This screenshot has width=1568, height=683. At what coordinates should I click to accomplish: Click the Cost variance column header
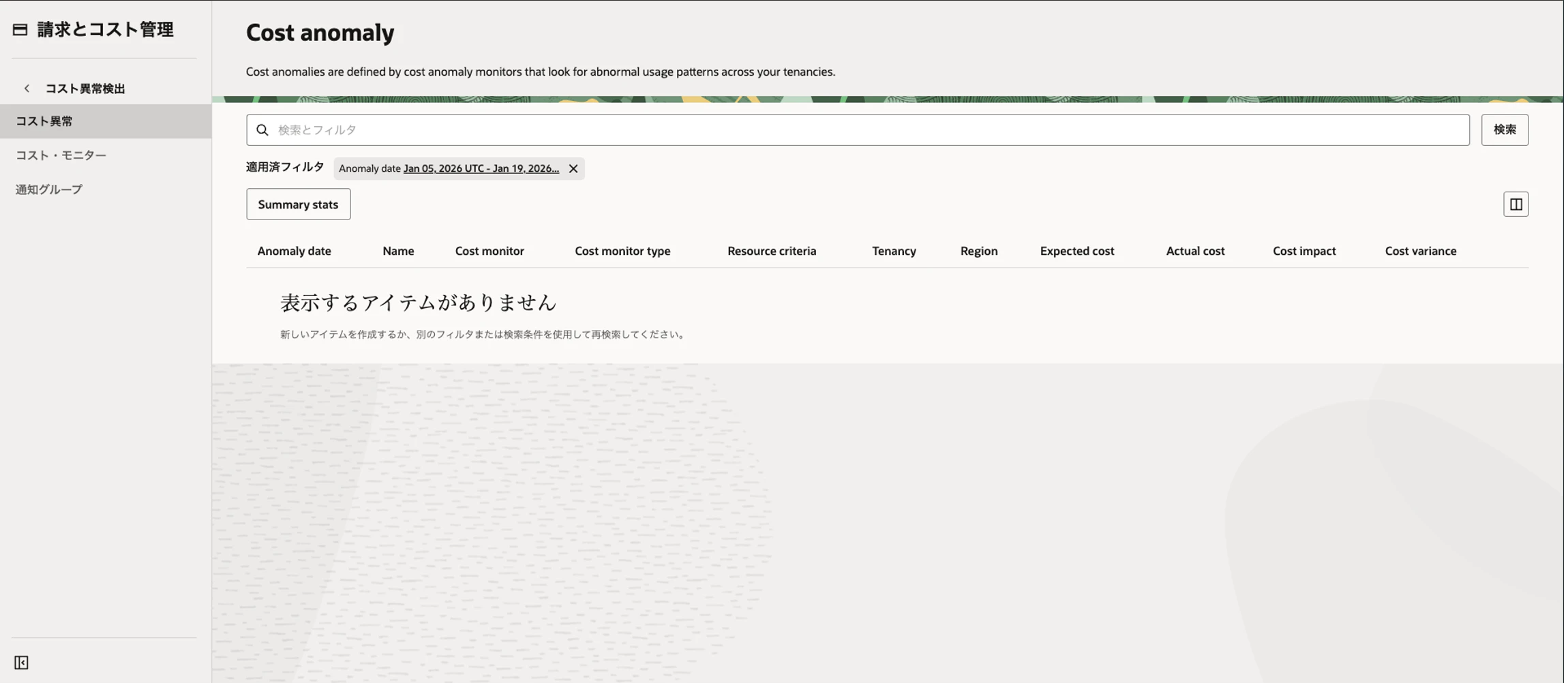tap(1421, 251)
